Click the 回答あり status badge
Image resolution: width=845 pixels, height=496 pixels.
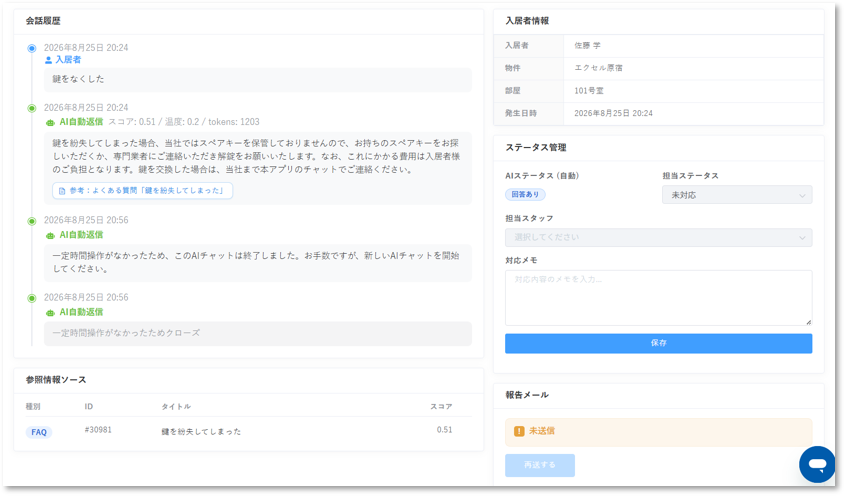[x=525, y=195]
